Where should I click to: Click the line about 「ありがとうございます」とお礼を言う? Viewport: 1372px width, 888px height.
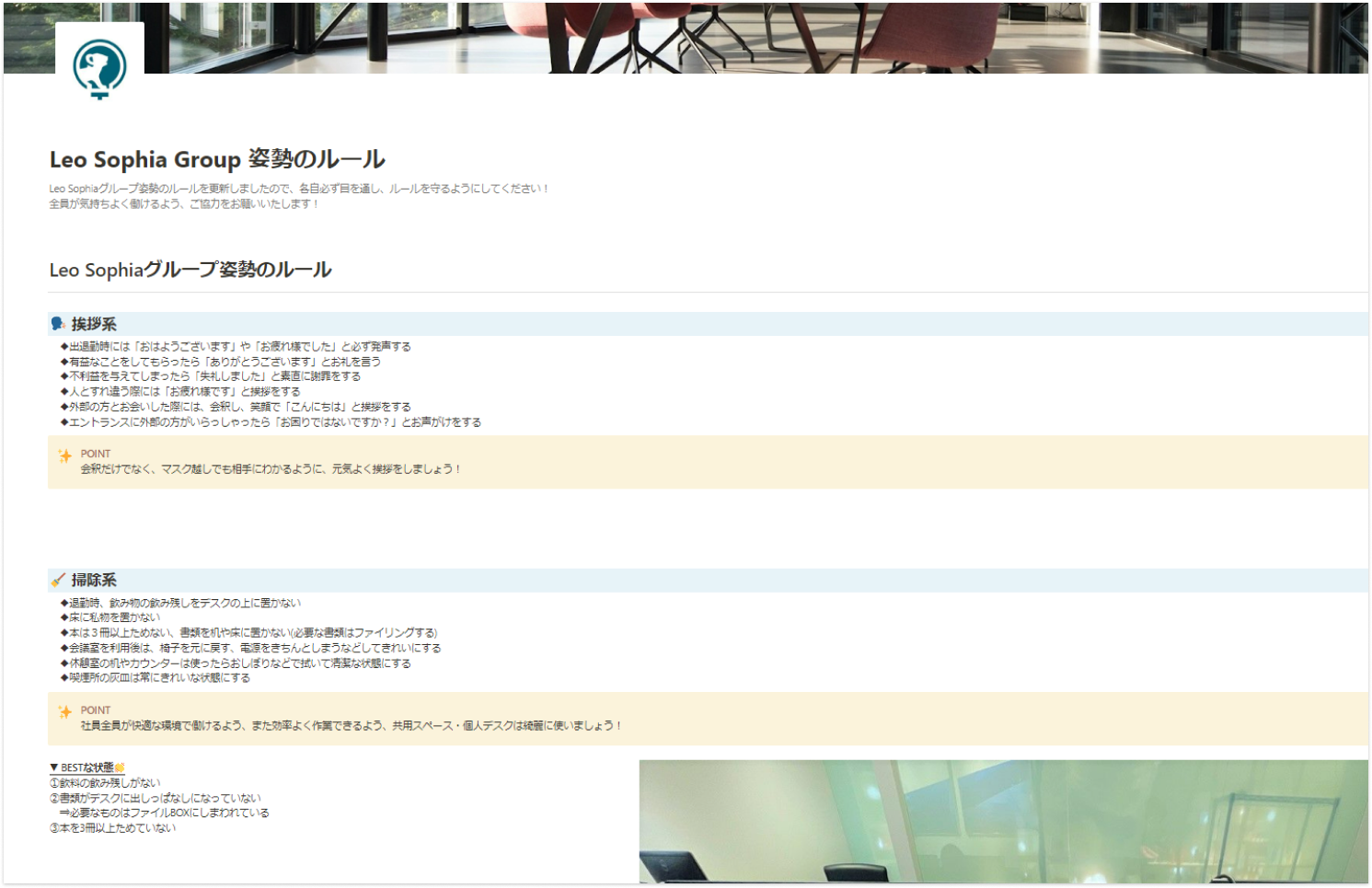pyautogui.click(x=221, y=362)
